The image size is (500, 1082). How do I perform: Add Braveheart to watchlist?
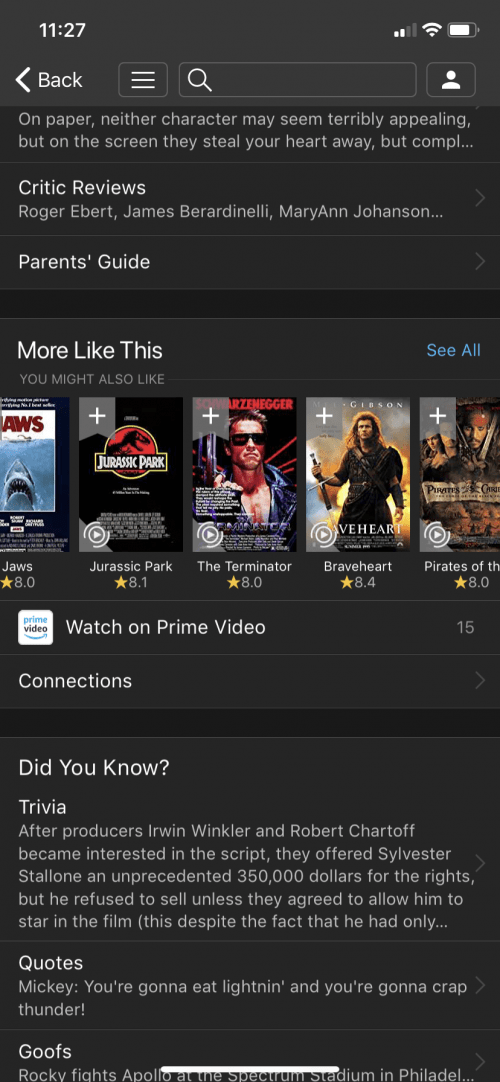323,416
